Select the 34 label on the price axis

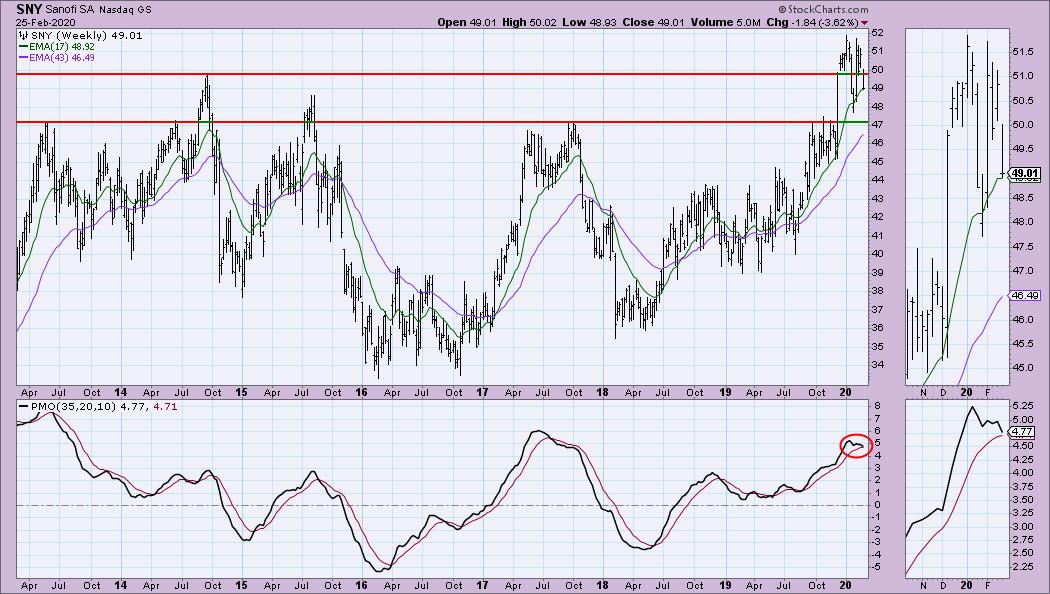[877, 365]
